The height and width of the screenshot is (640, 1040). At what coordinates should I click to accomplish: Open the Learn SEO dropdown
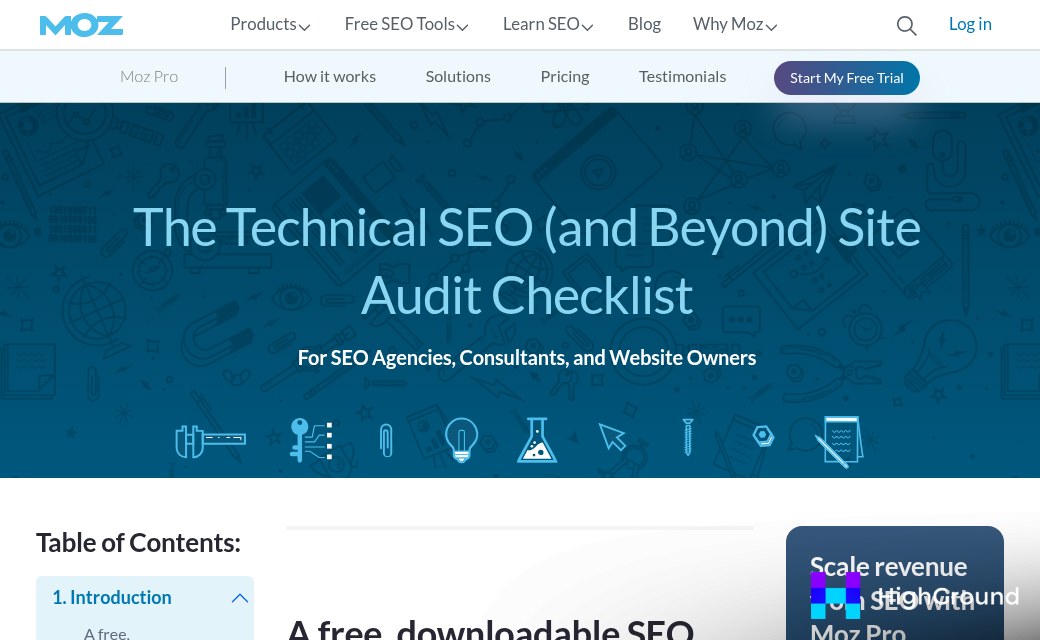(x=547, y=24)
